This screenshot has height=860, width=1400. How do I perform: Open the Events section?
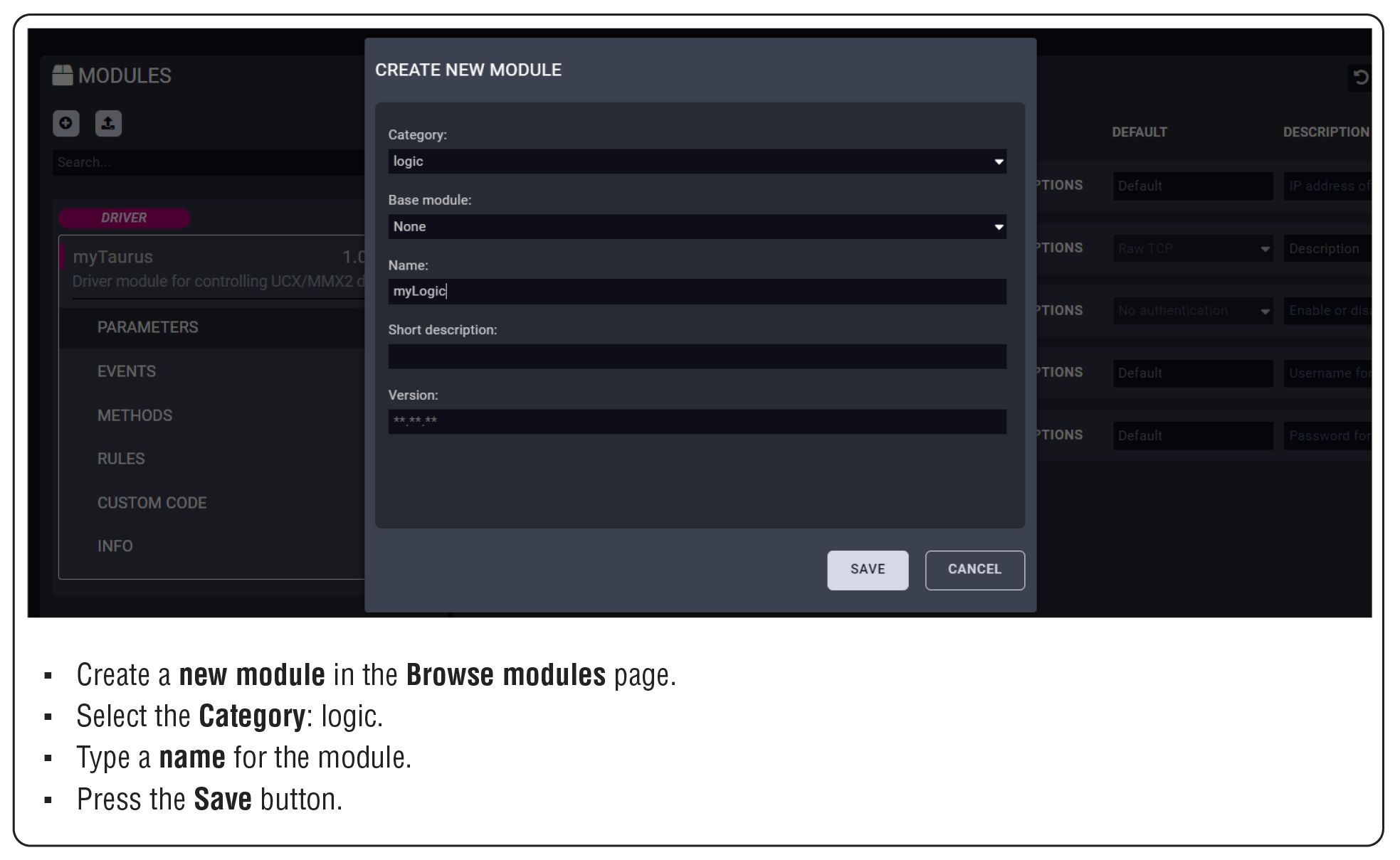pyautogui.click(x=126, y=371)
